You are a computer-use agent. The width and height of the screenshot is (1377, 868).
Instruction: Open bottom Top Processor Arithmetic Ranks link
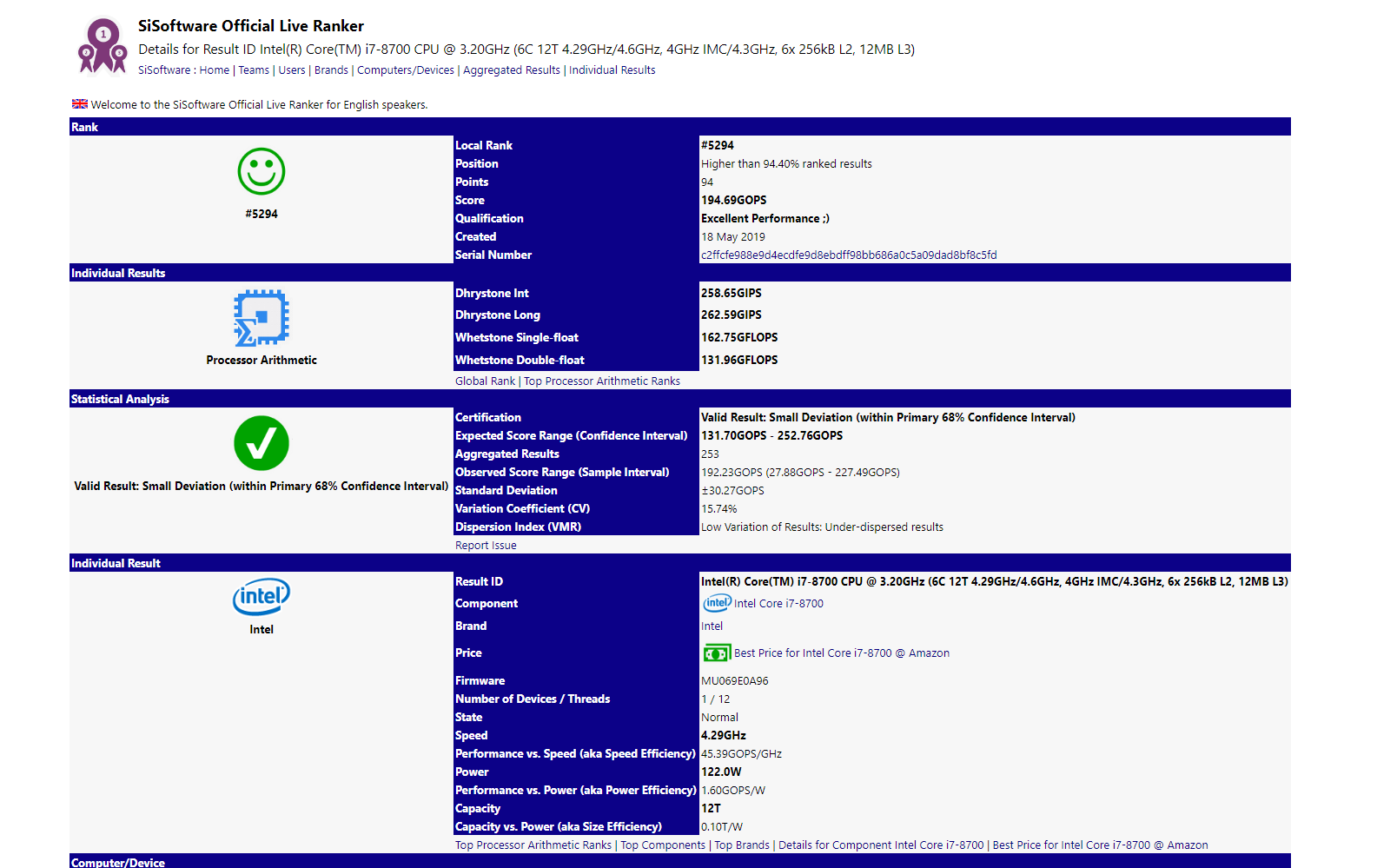[x=533, y=845]
